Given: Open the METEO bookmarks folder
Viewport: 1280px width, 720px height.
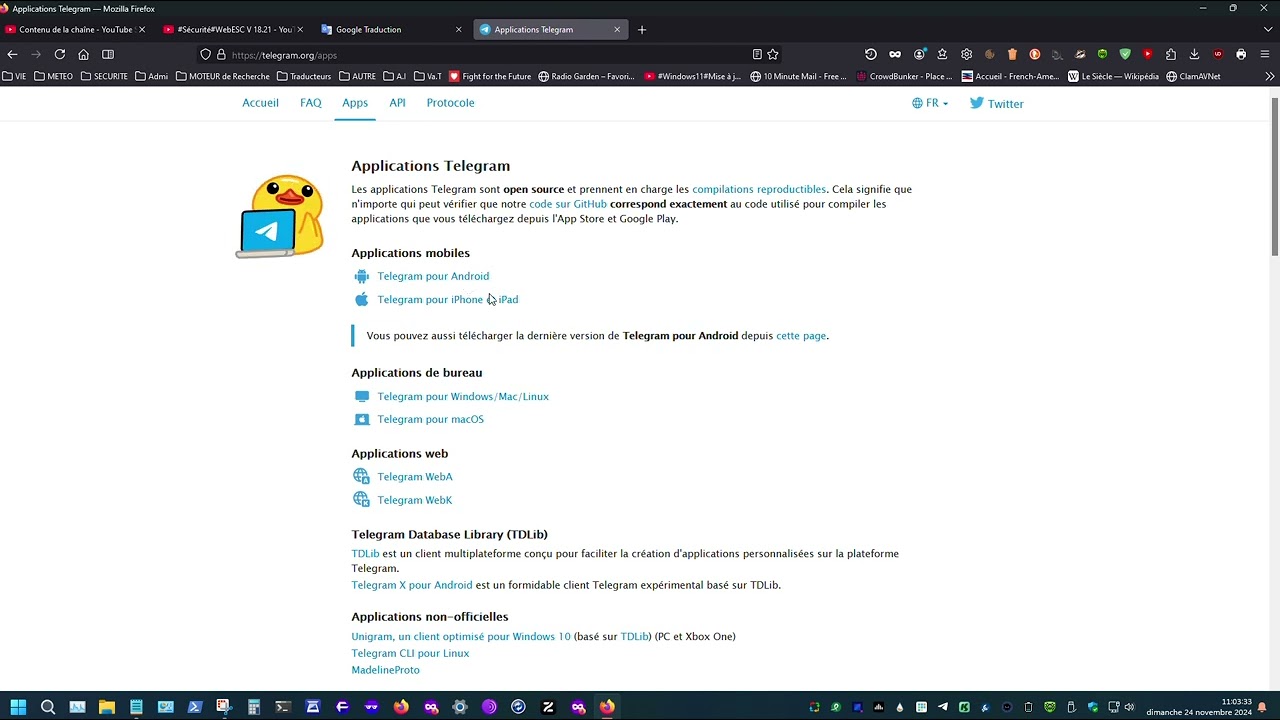Looking at the screenshot, I should pyautogui.click(x=53, y=76).
